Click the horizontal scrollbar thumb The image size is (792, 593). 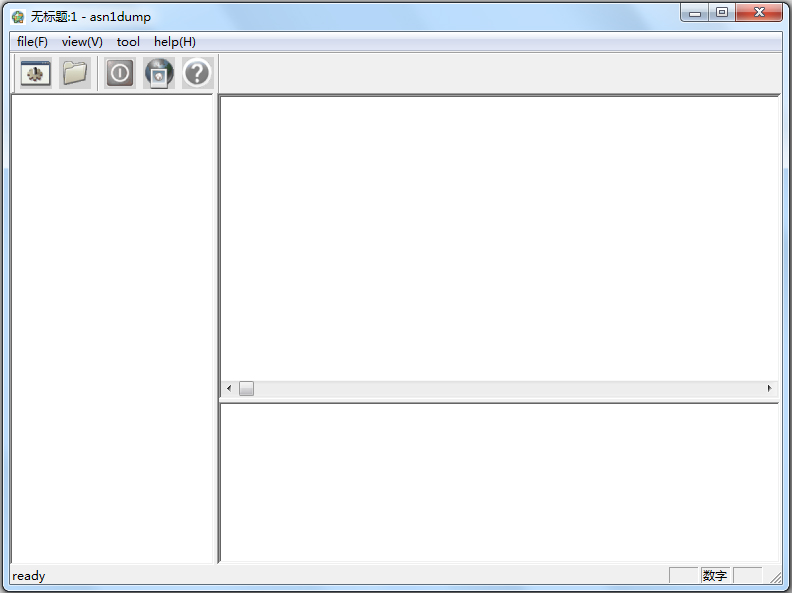click(x=246, y=388)
